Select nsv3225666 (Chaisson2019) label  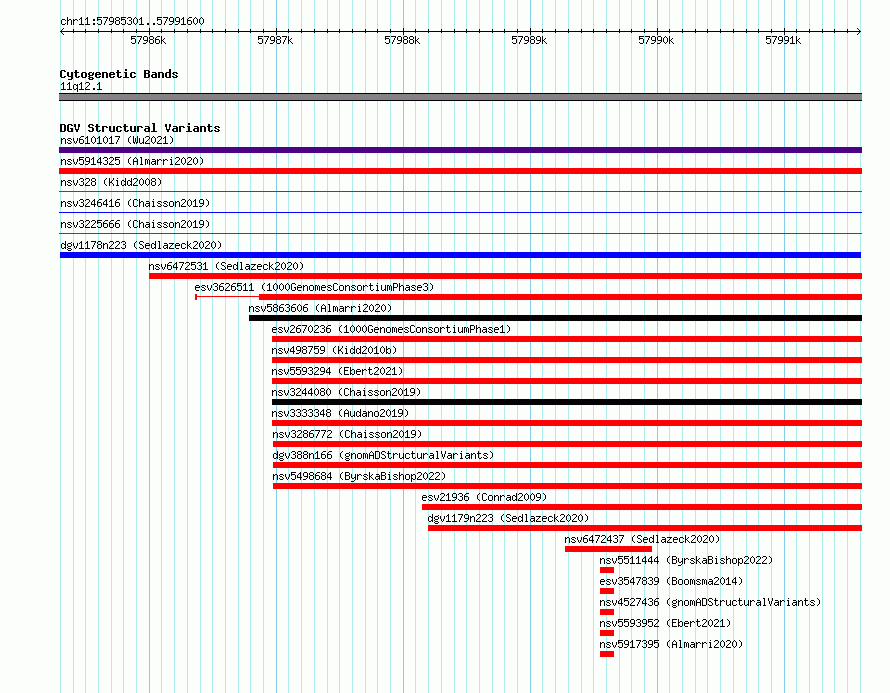click(x=135, y=224)
